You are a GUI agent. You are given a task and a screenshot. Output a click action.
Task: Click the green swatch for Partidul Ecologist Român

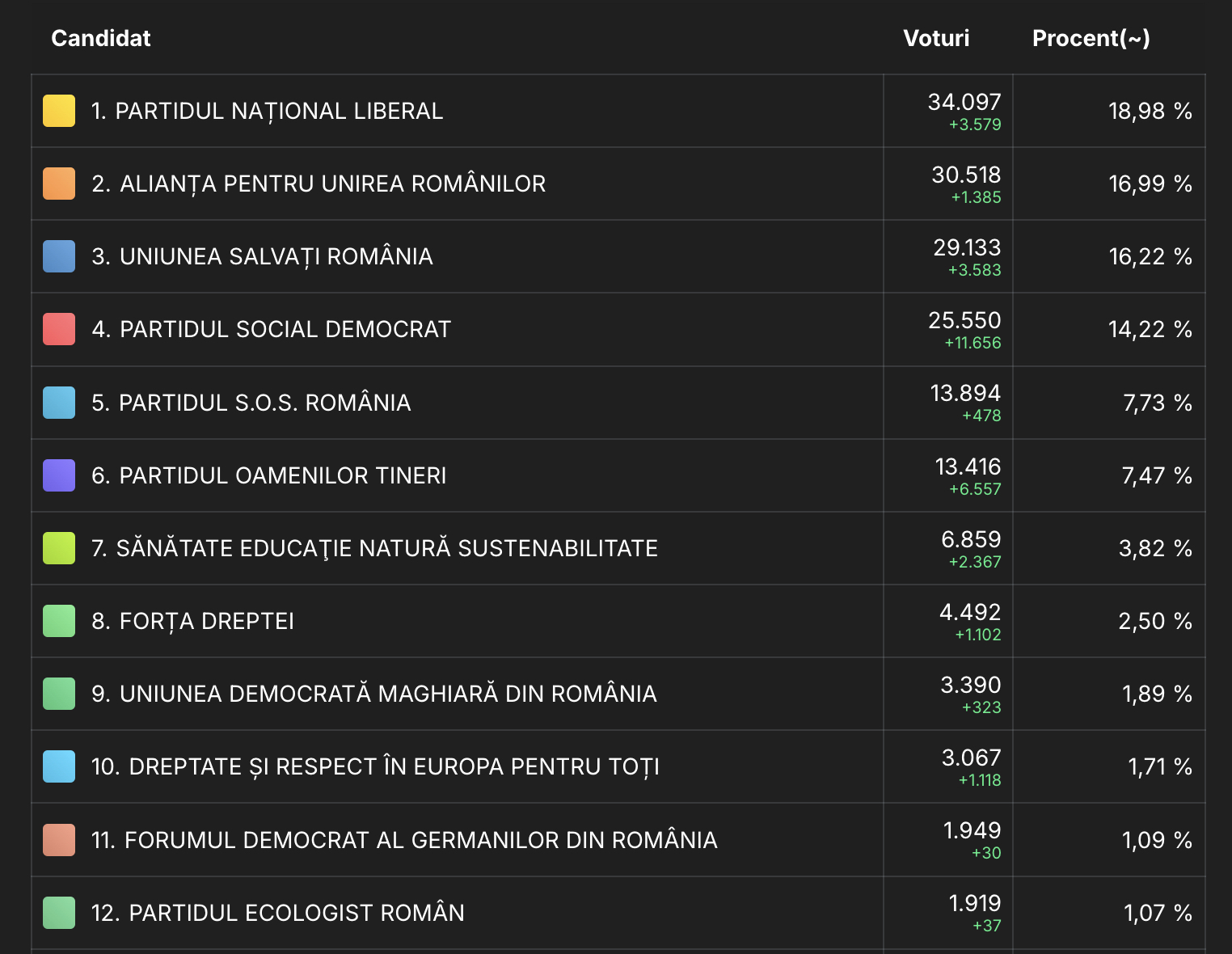[59, 913]
